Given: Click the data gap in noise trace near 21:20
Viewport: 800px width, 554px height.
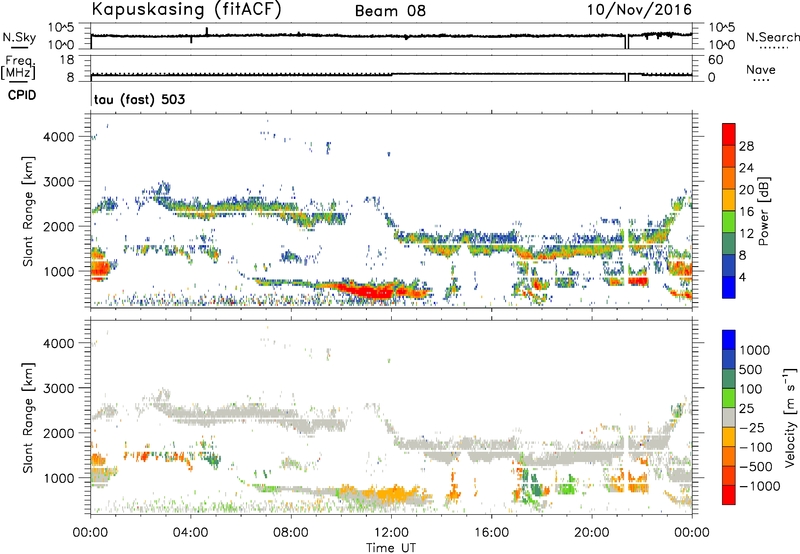Looking at the screenshot, I should [x=627, y=42].
